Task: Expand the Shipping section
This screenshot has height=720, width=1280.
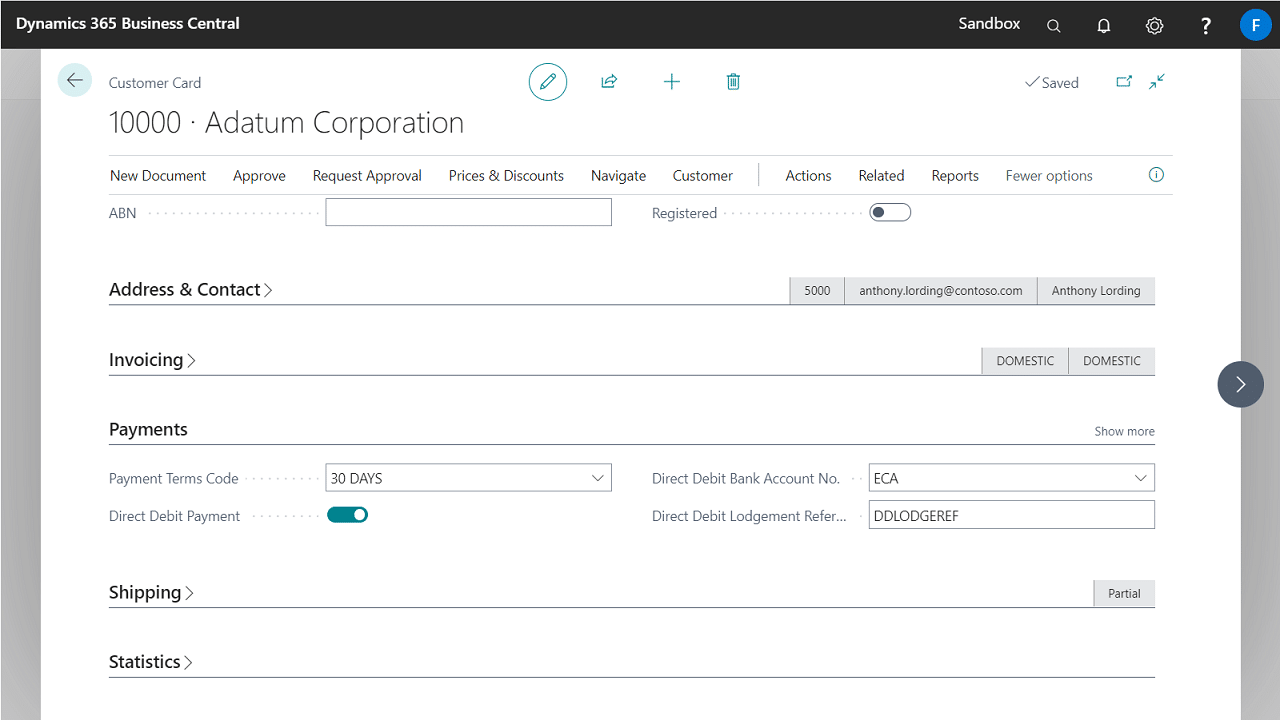Action: pos(151,593)
